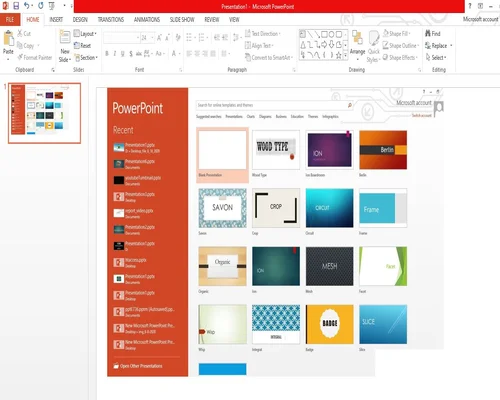Click Open Other Presentations link
The image size is (500, 400).
tap(138, 366)
